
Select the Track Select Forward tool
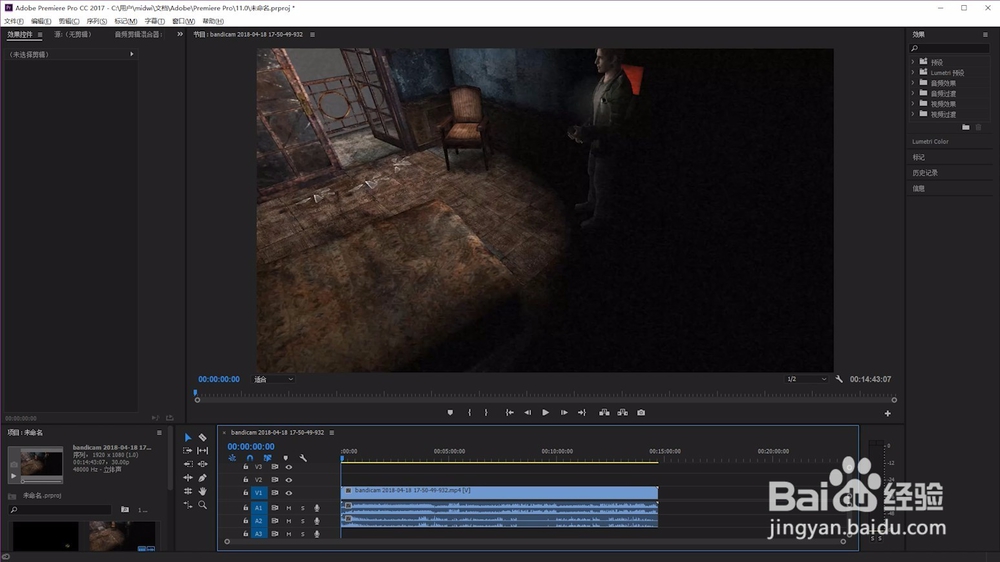click(188, 450)
